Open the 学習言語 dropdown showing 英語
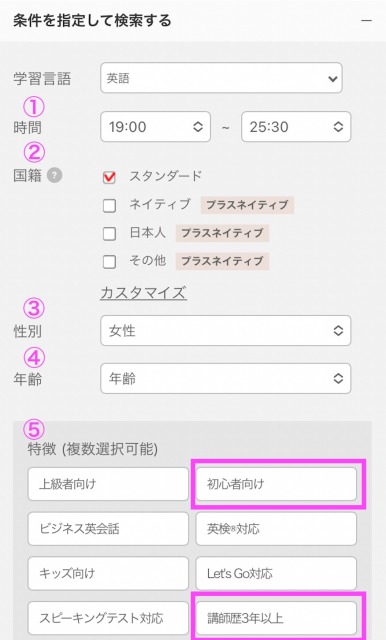 221,78
